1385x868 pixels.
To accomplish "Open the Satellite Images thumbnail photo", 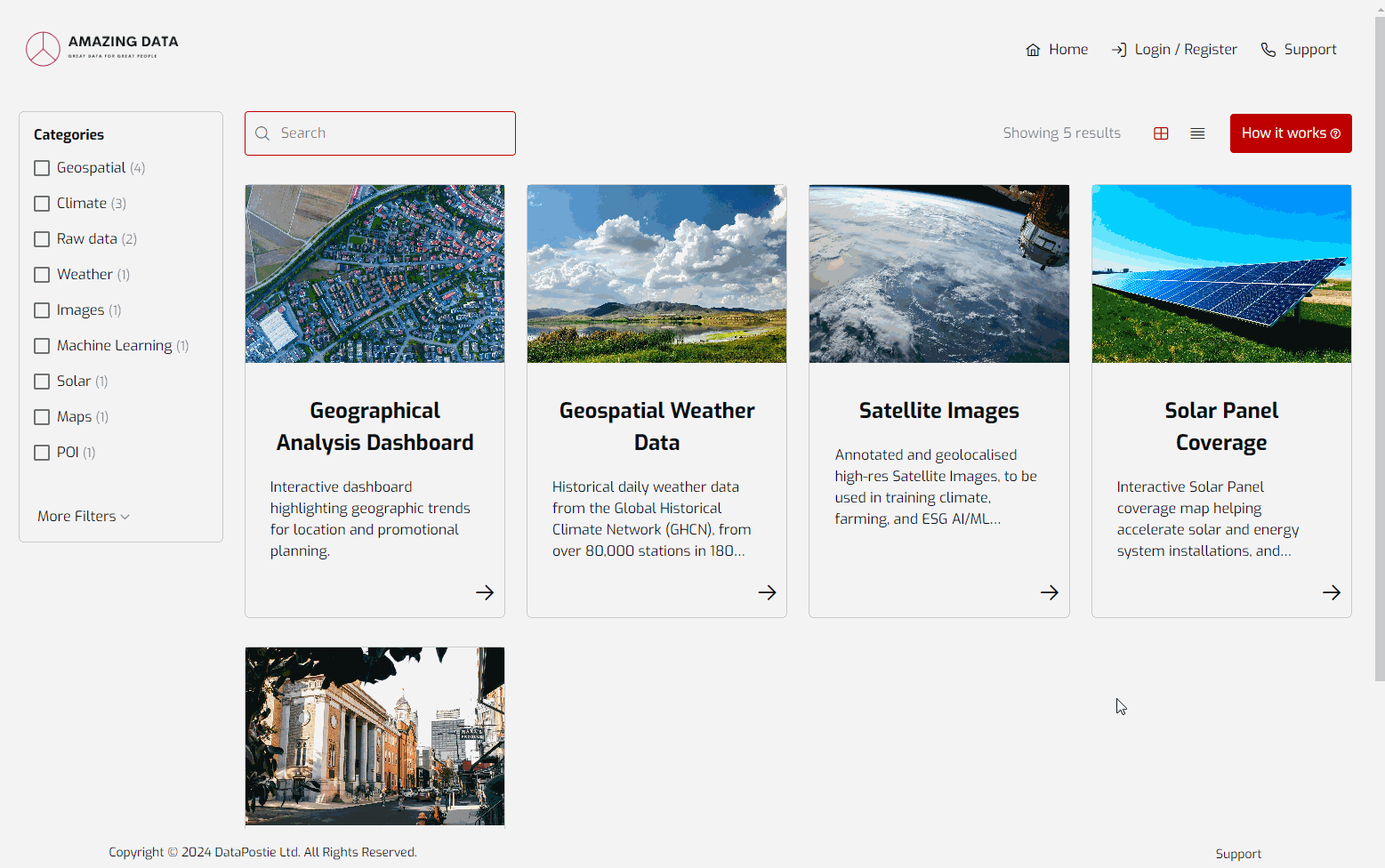I will click(x=938, y=274).
